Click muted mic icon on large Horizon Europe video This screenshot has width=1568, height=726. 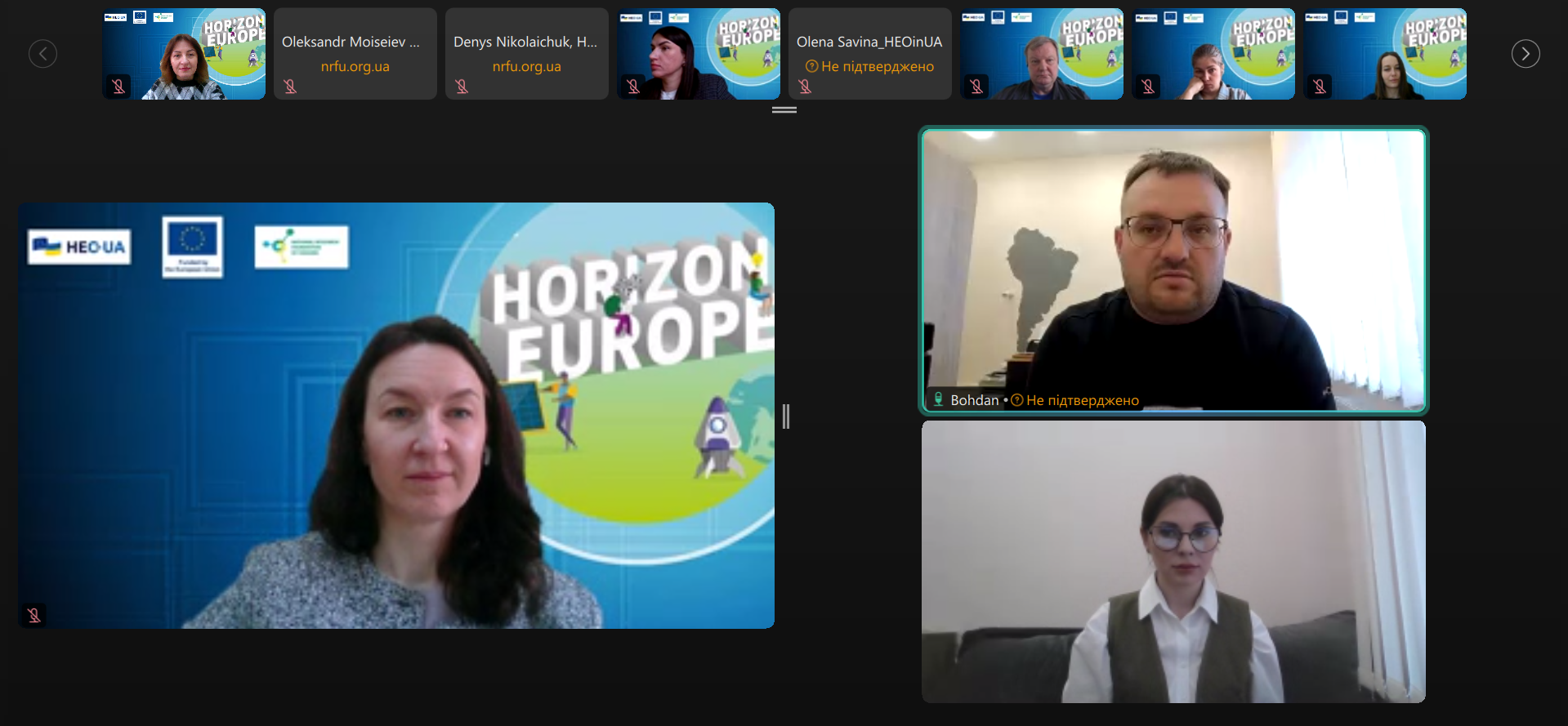[34, 615]
